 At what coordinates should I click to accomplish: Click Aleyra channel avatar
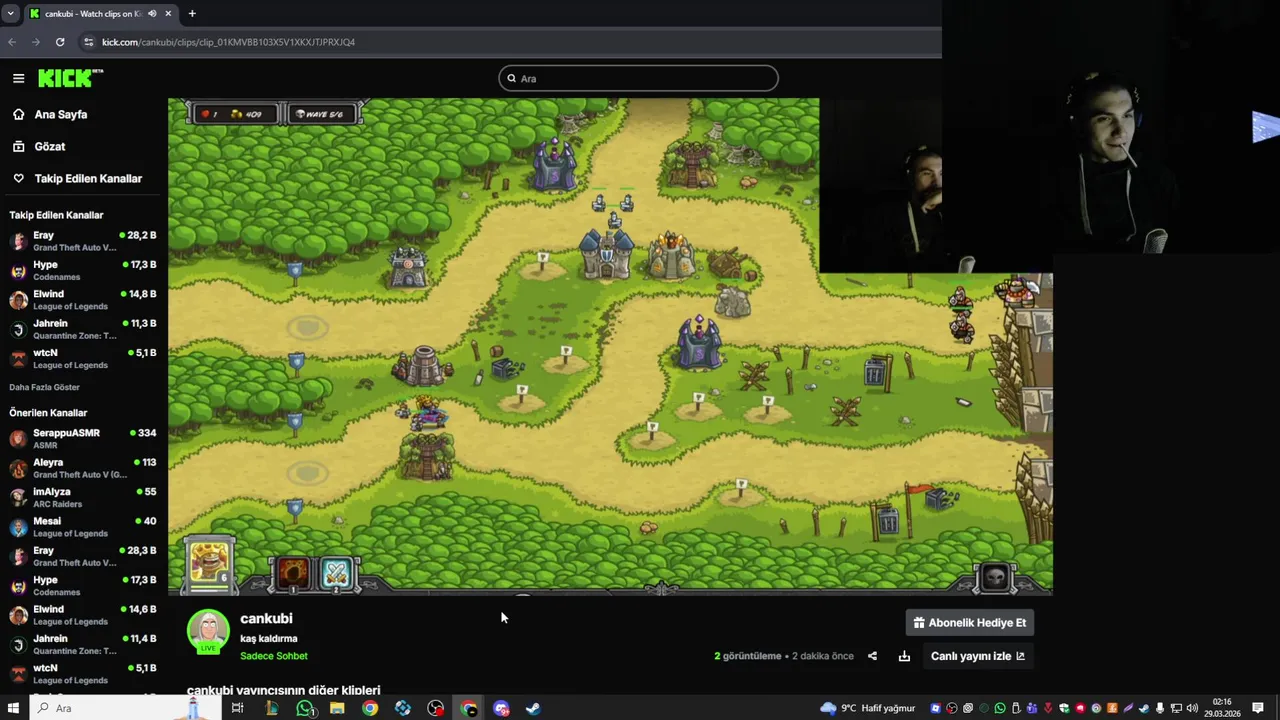pyautogui.click(x=18, y=468)
